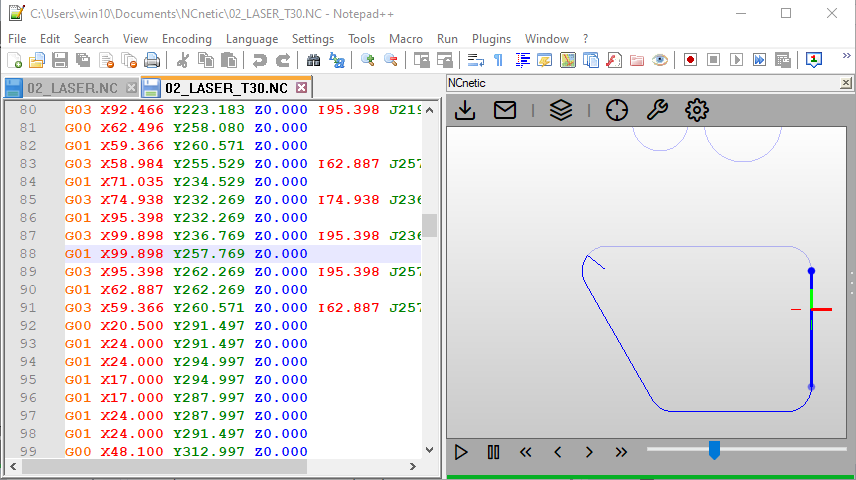This screenshot has width=856, height=480.
Task: Toggle word wrap in editor
Action: point(475,60)
